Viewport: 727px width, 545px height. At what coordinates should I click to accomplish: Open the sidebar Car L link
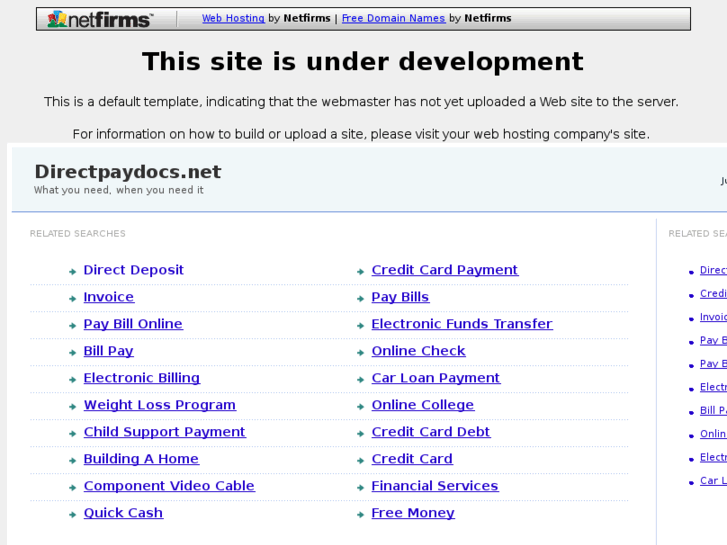tap(713, 481)
